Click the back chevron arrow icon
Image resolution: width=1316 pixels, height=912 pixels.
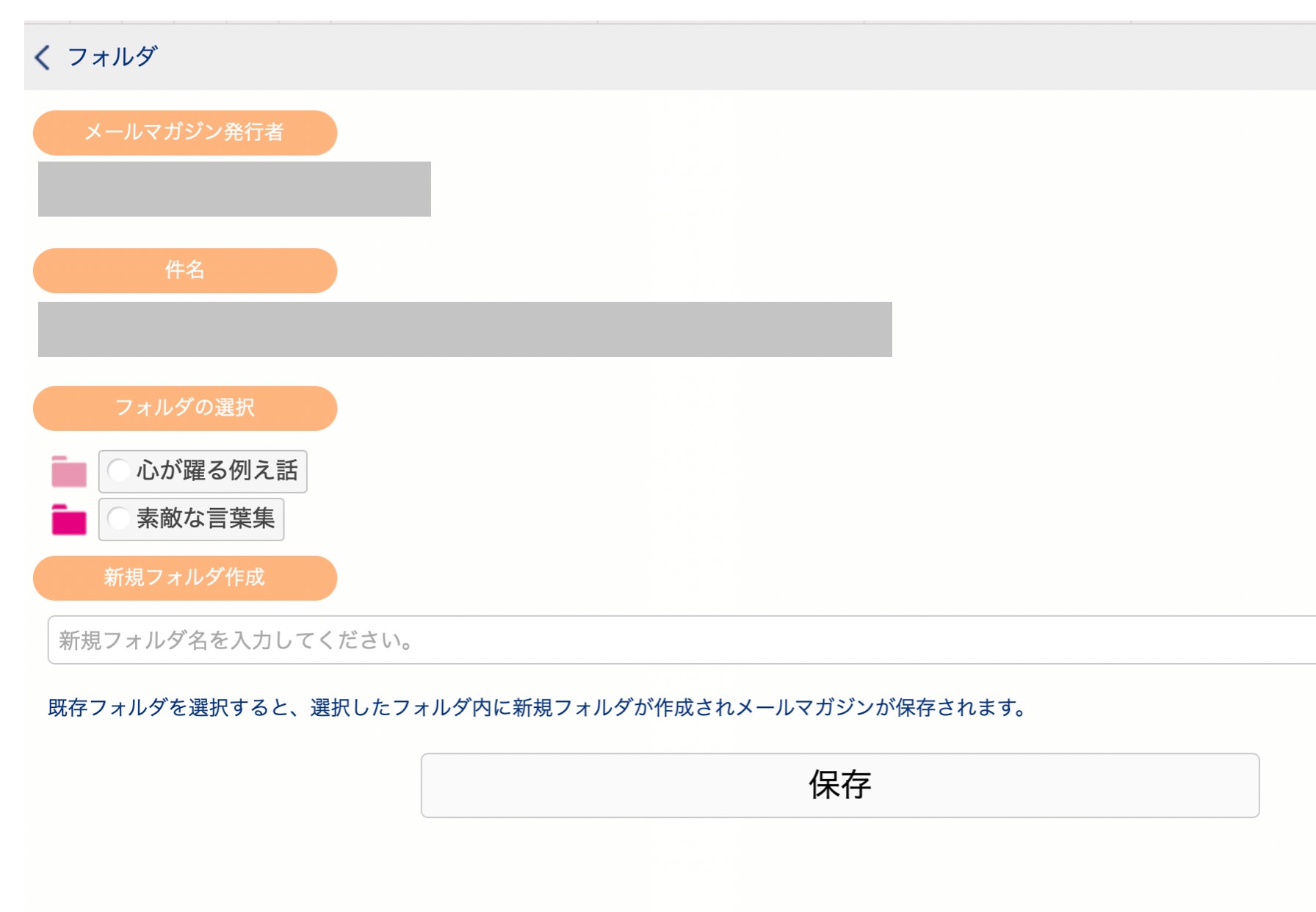click(43, 57)
